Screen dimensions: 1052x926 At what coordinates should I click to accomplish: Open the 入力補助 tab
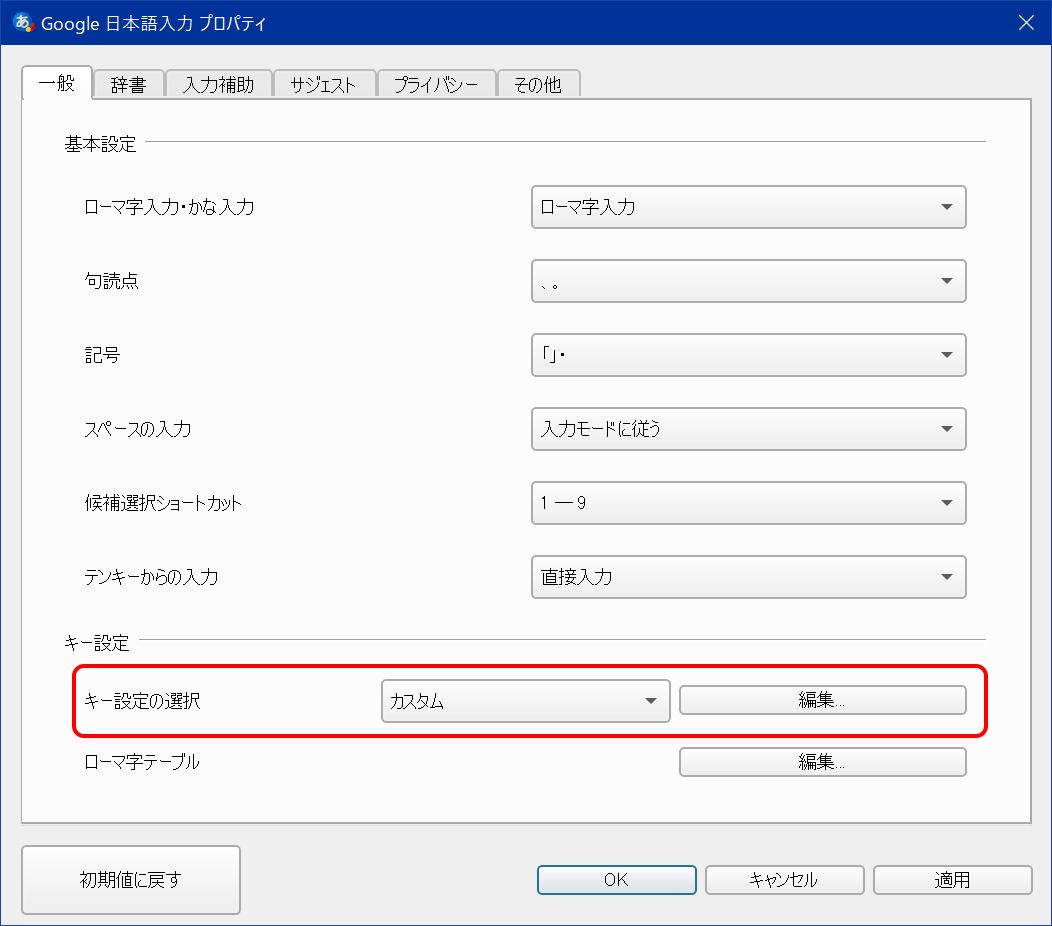click(219, 84)
